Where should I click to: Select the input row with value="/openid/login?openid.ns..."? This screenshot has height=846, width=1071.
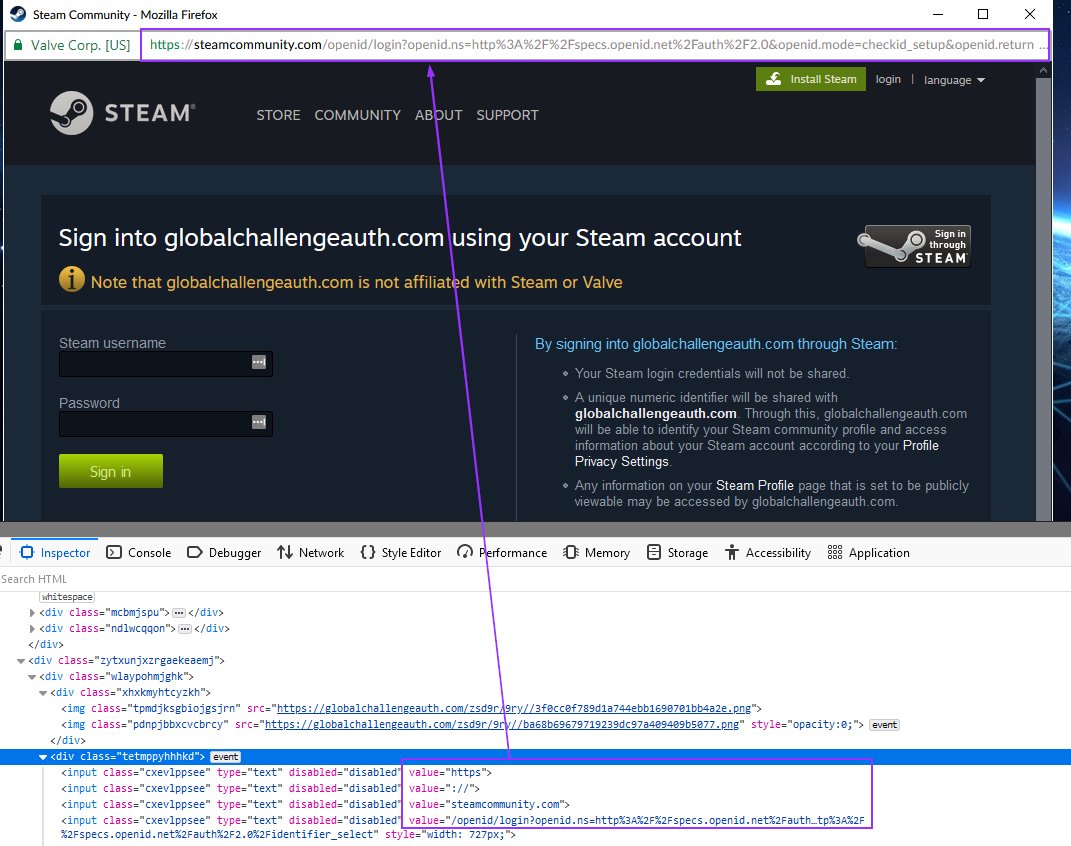click(463, 827)
